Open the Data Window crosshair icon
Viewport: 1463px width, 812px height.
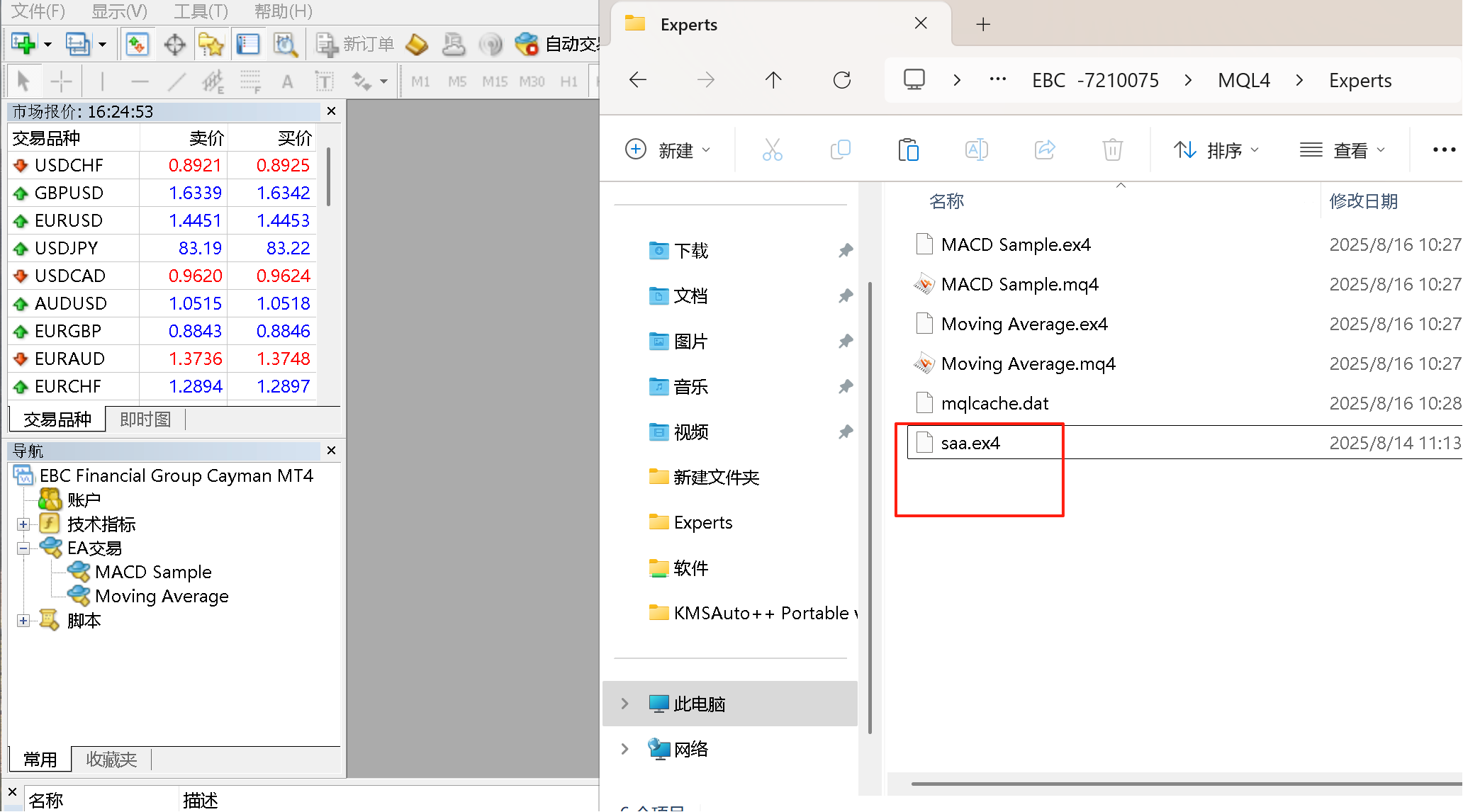[x=174, y=44]
